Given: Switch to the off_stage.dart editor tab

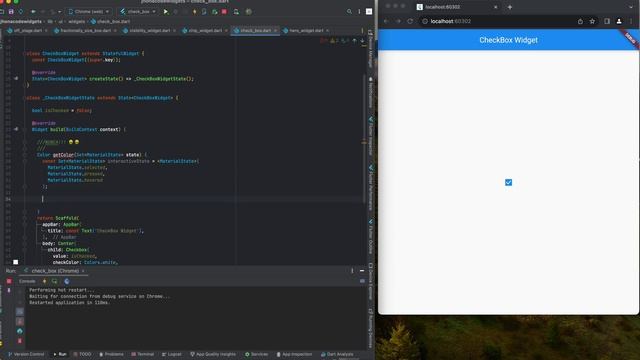Looking at the screenshot, I should coord(27,31).
